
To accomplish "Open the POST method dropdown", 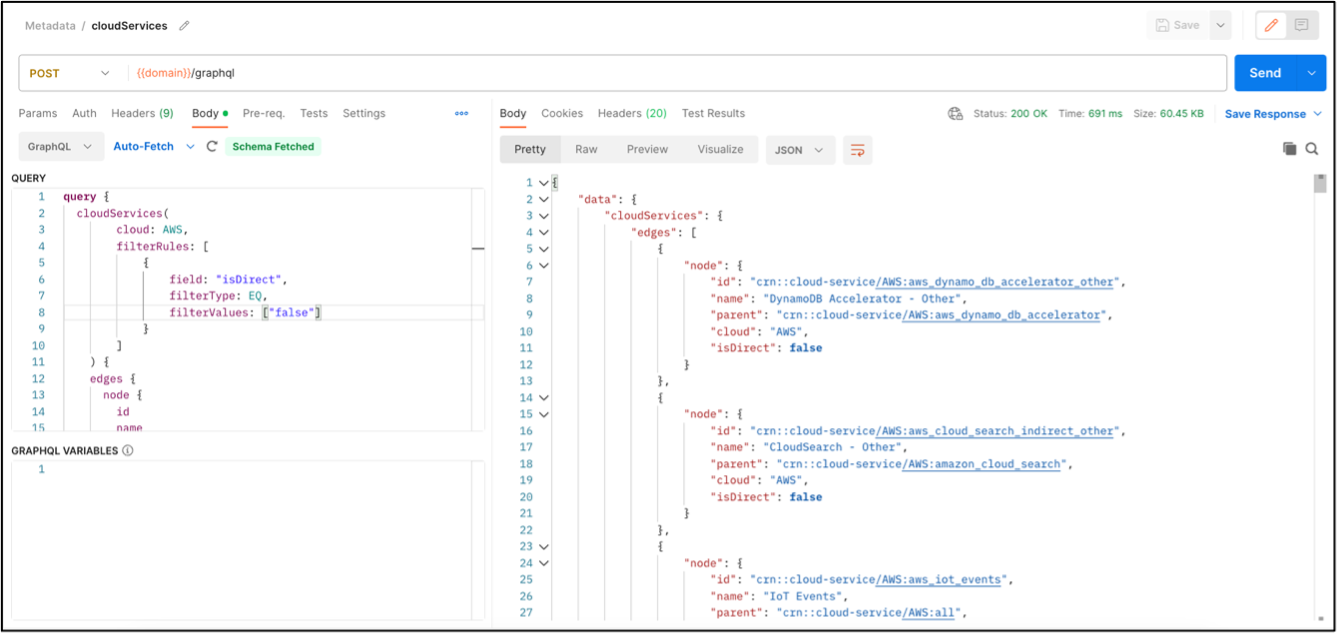I will [70, 73].
